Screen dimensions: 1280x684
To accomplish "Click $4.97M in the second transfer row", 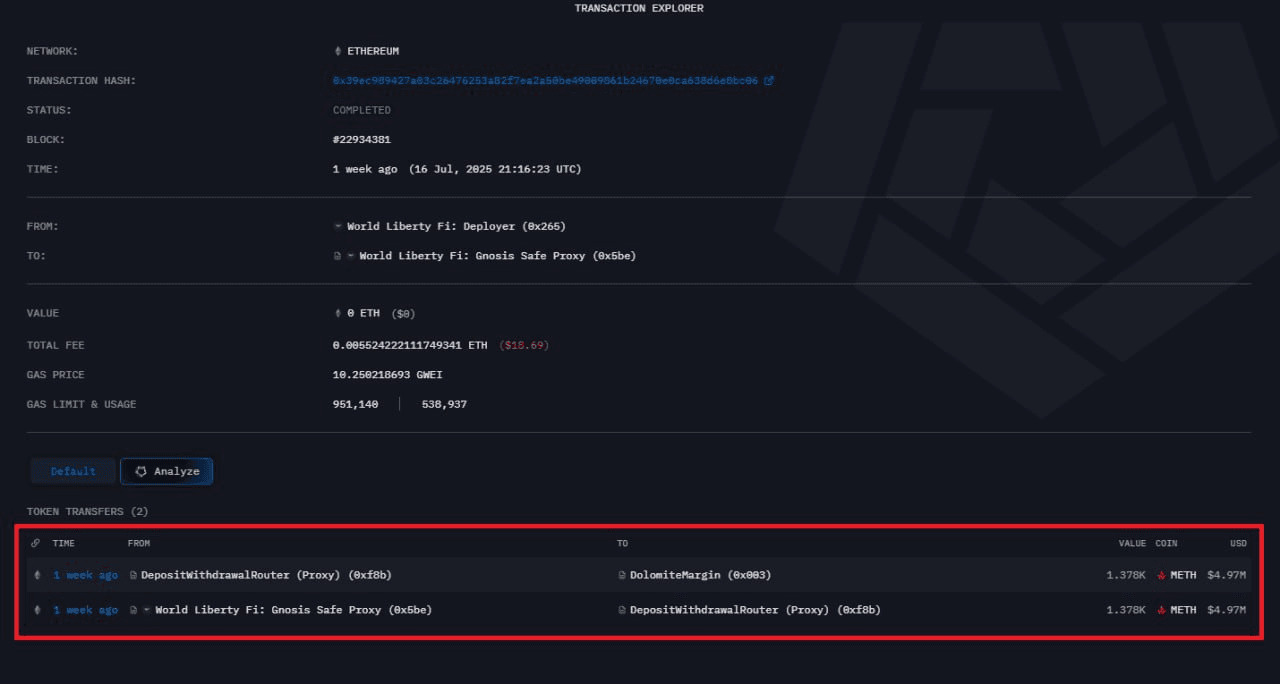I will [1227, 610].
